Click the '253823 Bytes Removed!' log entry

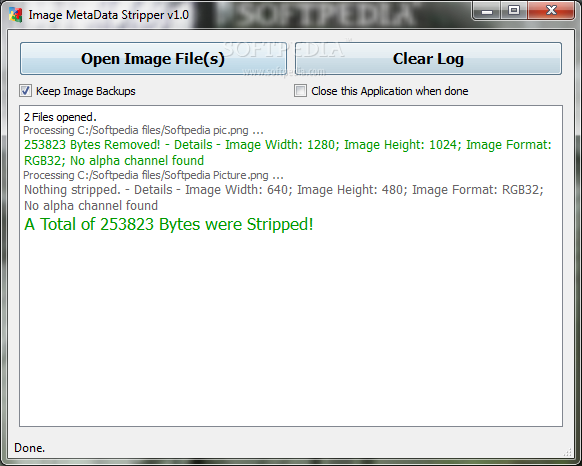[x=288, y=153]
